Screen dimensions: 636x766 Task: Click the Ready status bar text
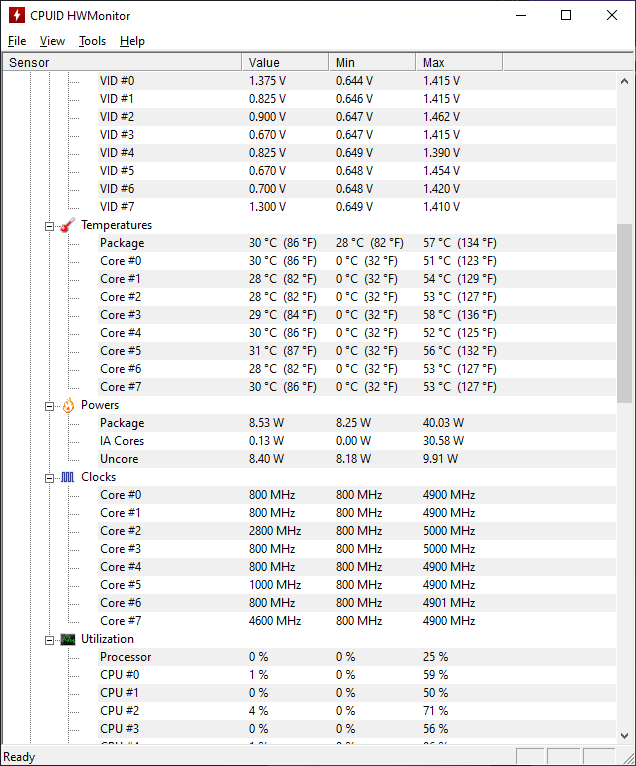[x=19, y=757]
